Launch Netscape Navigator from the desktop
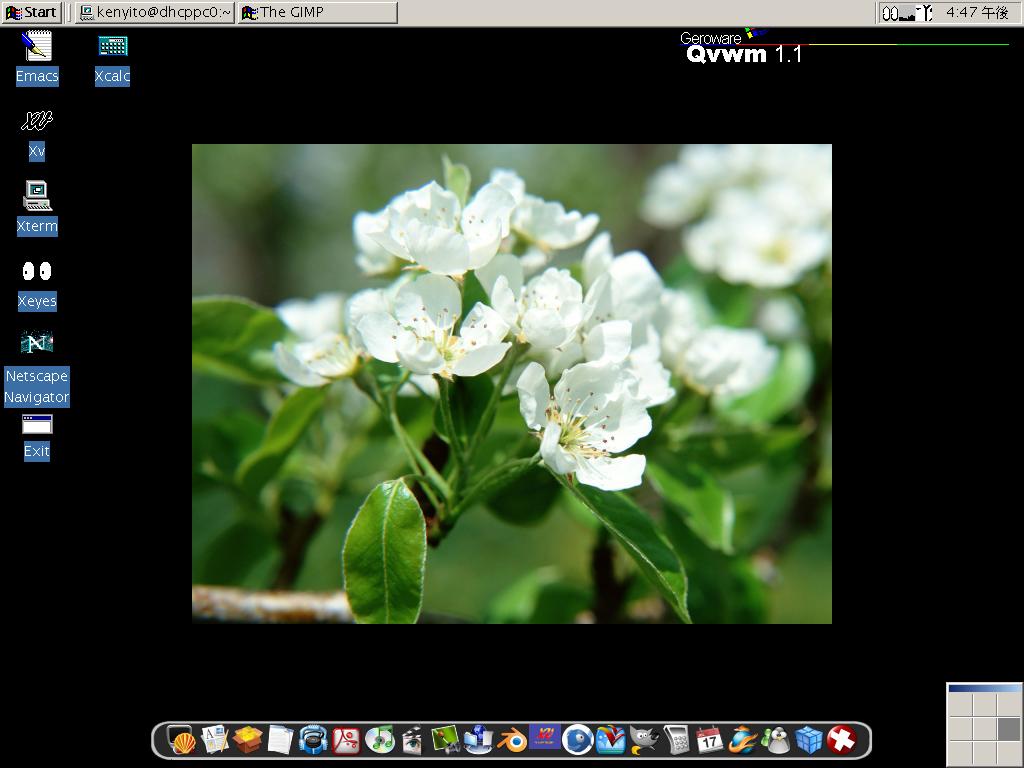The width and height of the screenshot is (1024, 768). (37, 343)
